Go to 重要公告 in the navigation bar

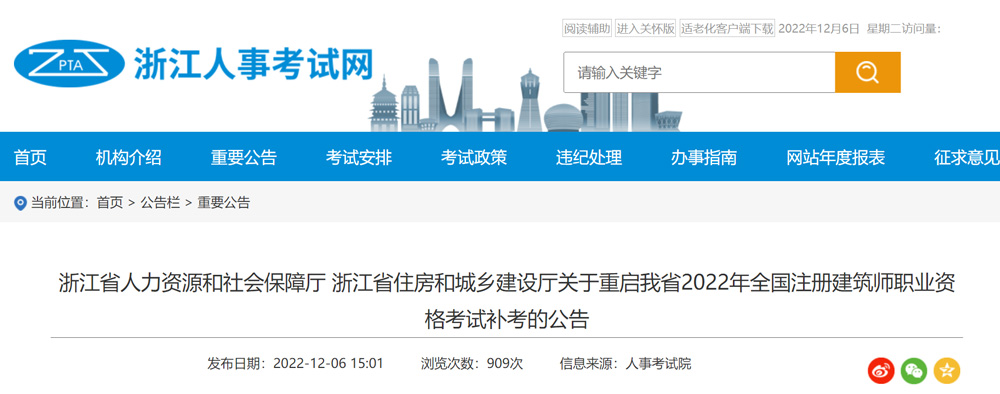244,157
